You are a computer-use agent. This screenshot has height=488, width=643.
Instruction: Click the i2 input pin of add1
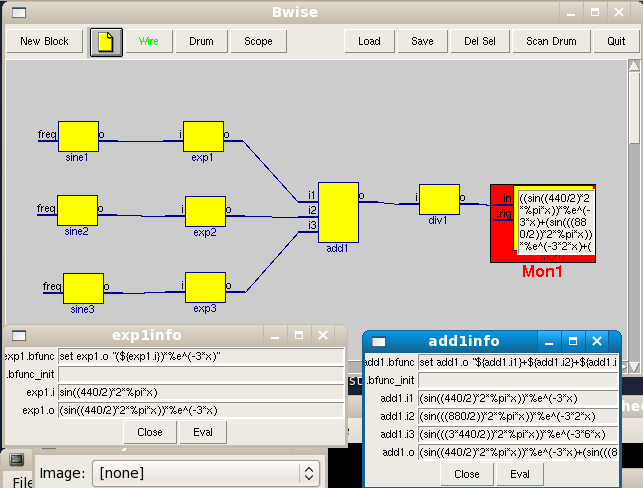312,210
